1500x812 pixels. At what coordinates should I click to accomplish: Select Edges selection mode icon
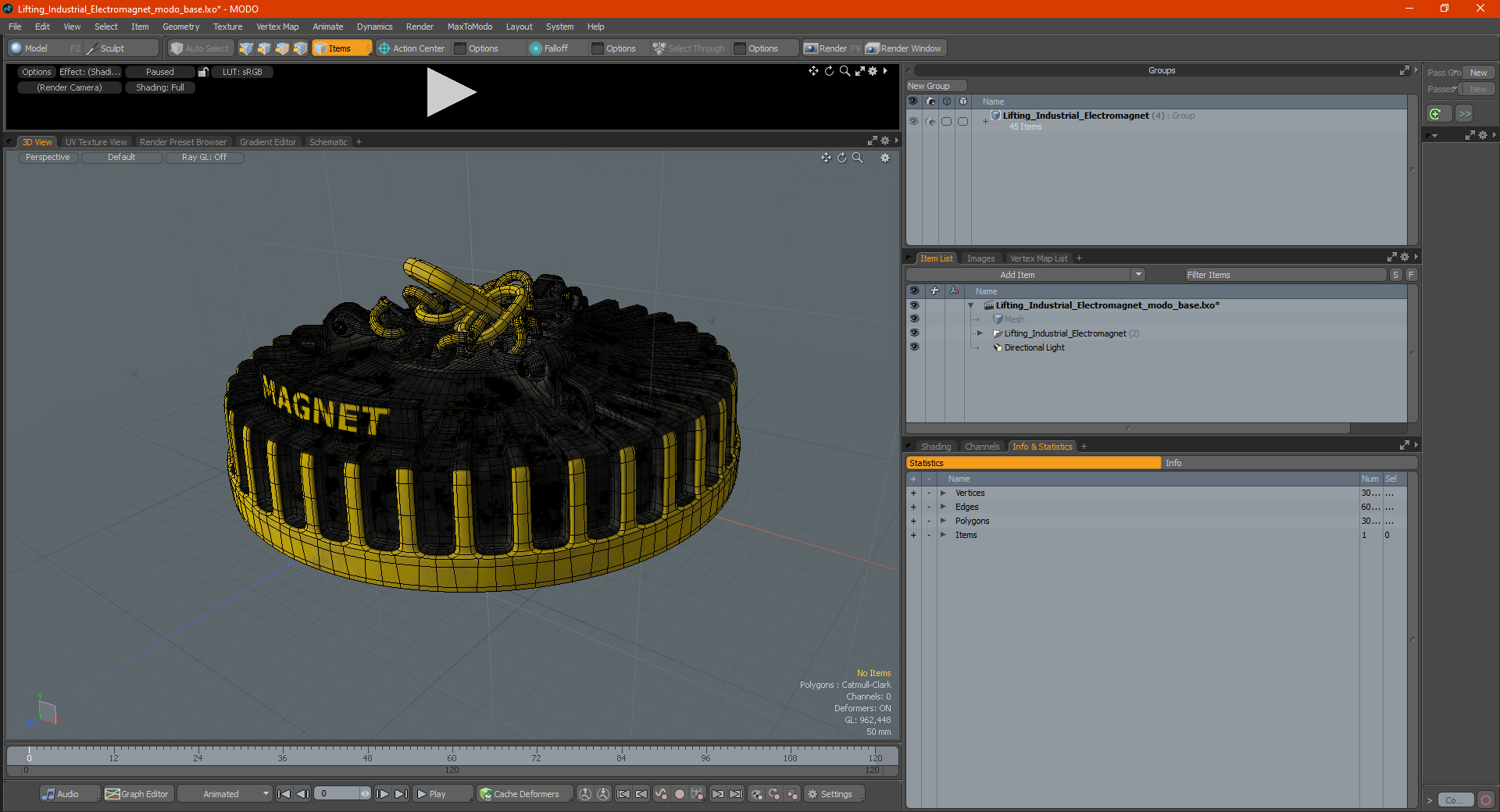coord(264,48)
